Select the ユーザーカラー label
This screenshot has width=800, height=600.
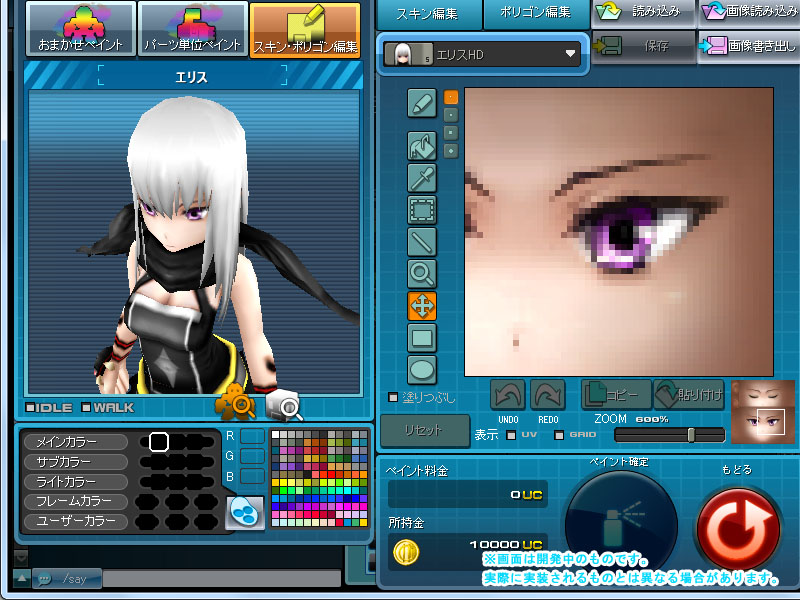click(76, 521)
